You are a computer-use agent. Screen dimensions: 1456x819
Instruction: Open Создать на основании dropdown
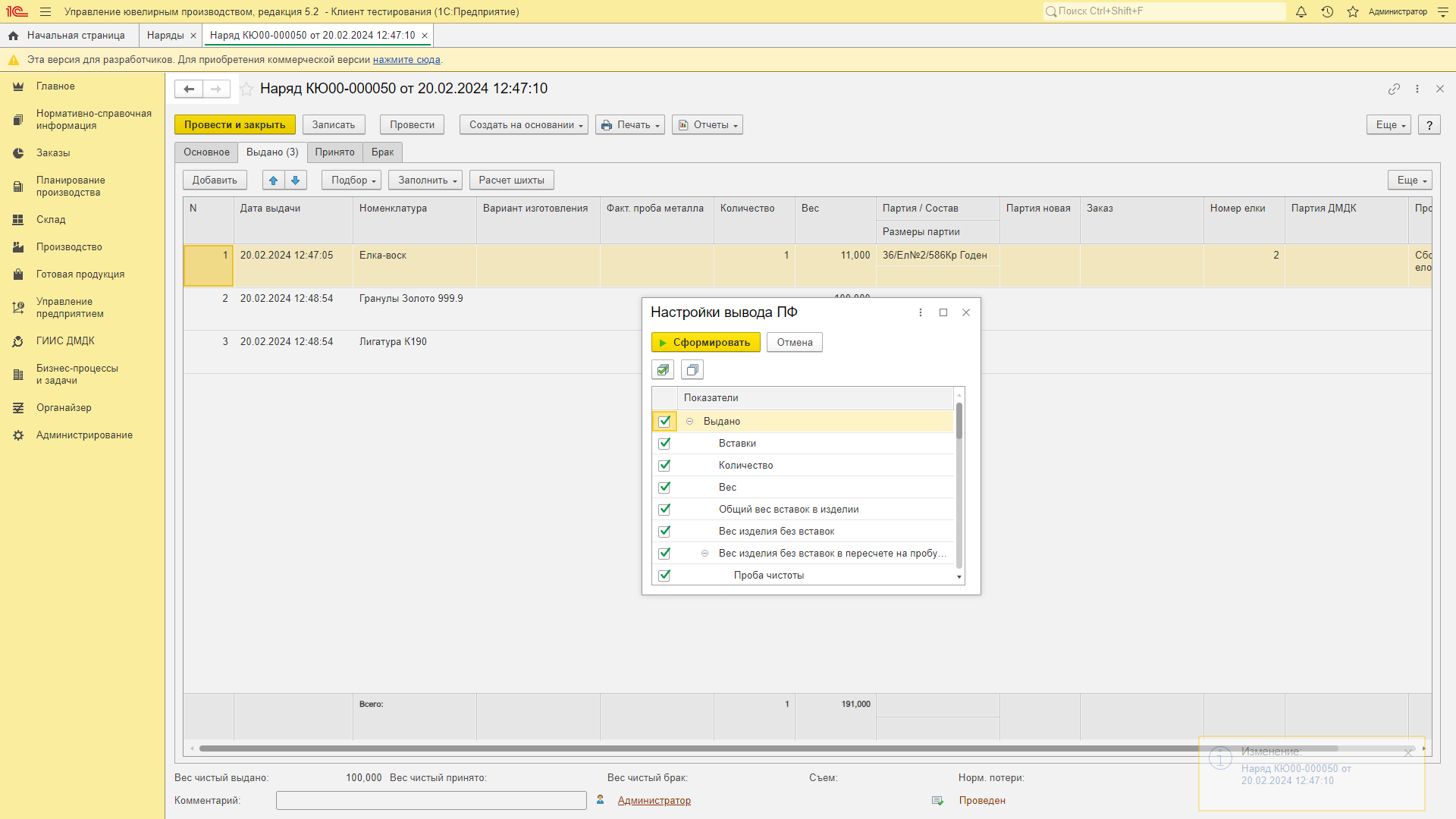pyautogui.click(x=524, y=125)
